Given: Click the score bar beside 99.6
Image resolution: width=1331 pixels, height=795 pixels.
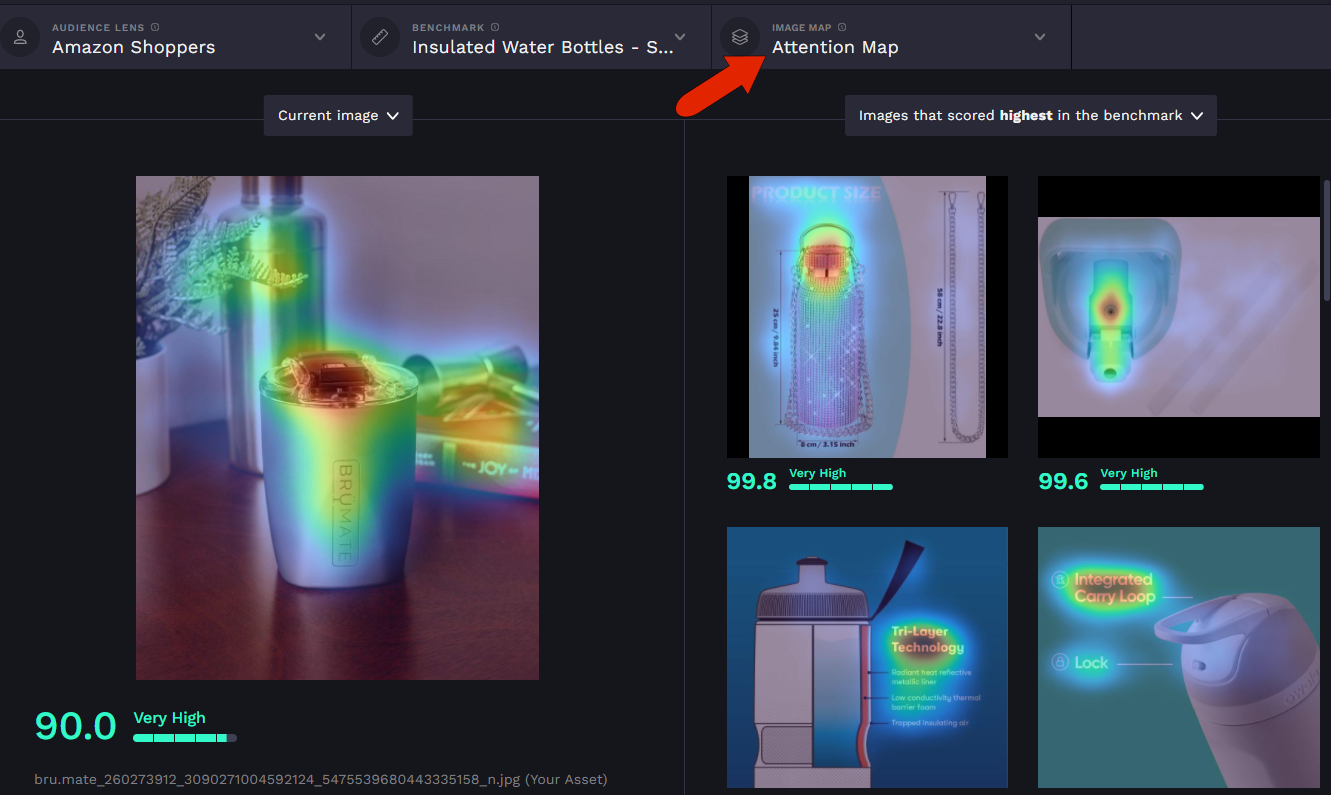Looking at the screenshot, I should coord(1152,487).
